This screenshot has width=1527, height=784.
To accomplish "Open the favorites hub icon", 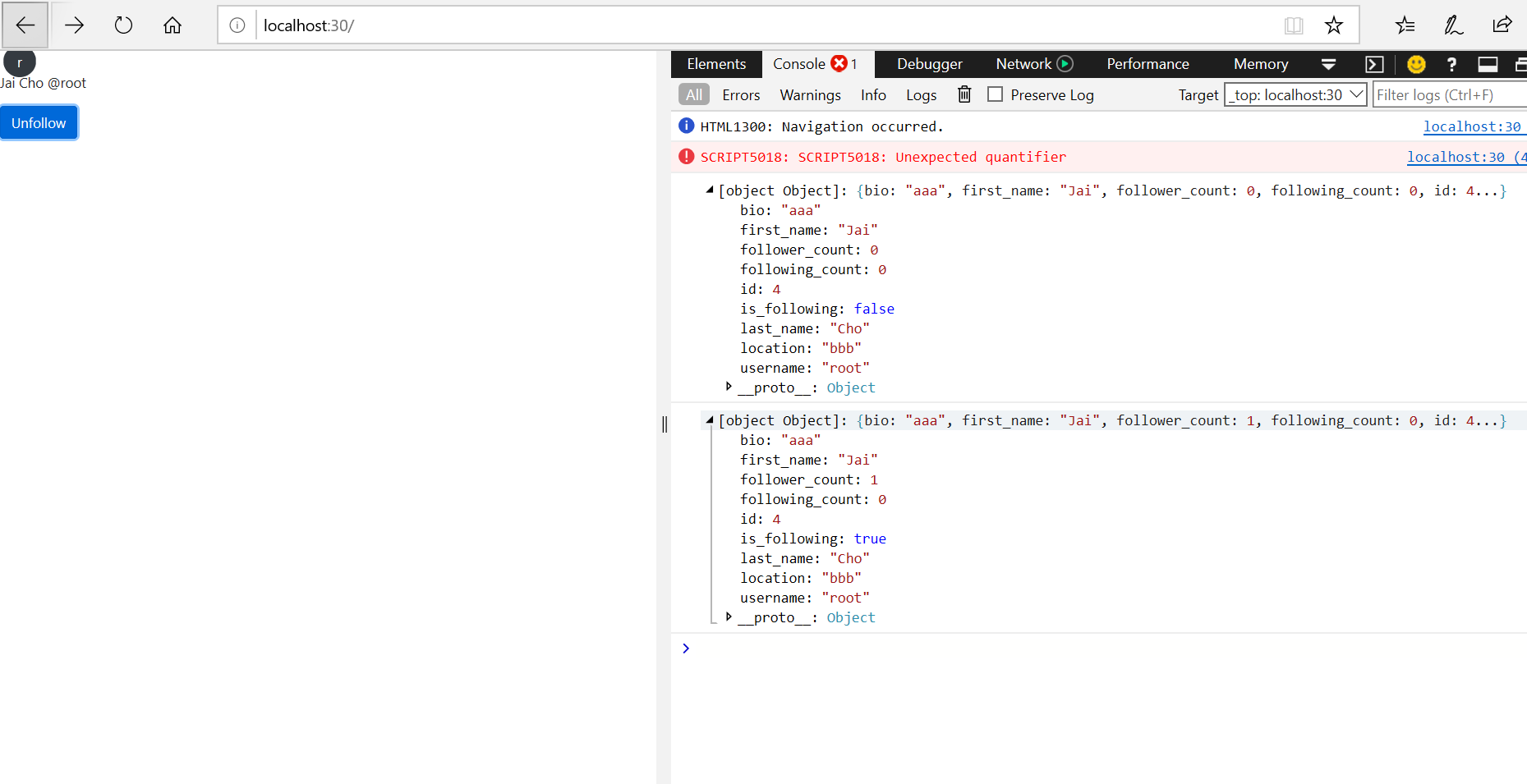I will click(1405, 25).
